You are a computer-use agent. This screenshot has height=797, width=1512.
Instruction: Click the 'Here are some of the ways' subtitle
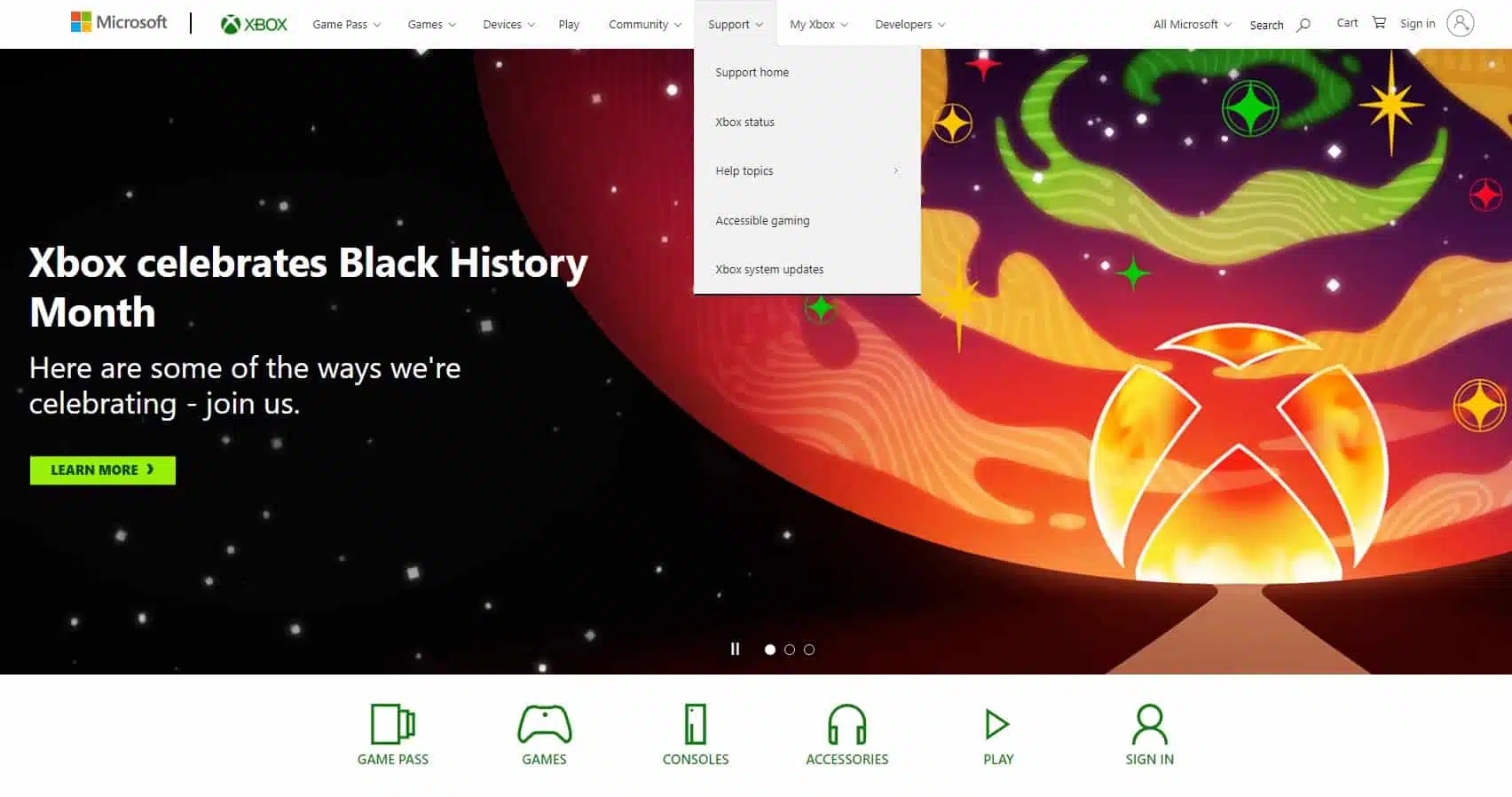click(245, 386)
